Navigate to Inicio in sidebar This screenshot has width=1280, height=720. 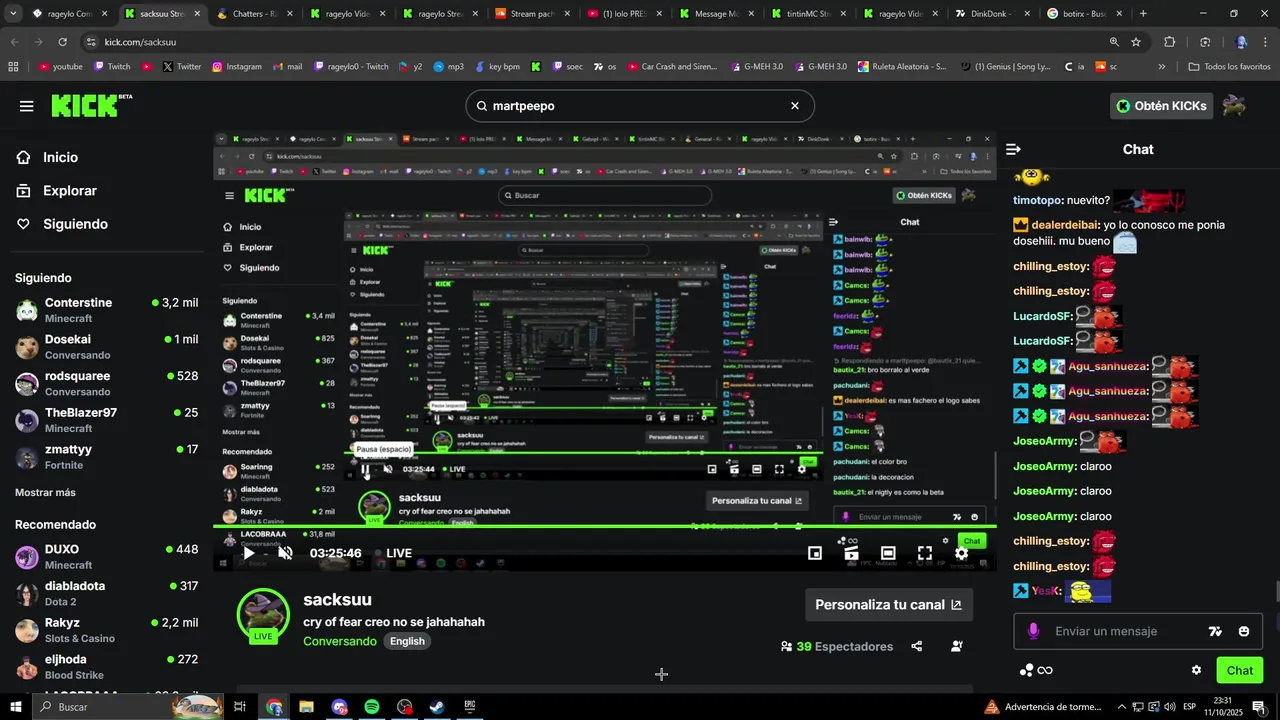(x=47, y=157)
